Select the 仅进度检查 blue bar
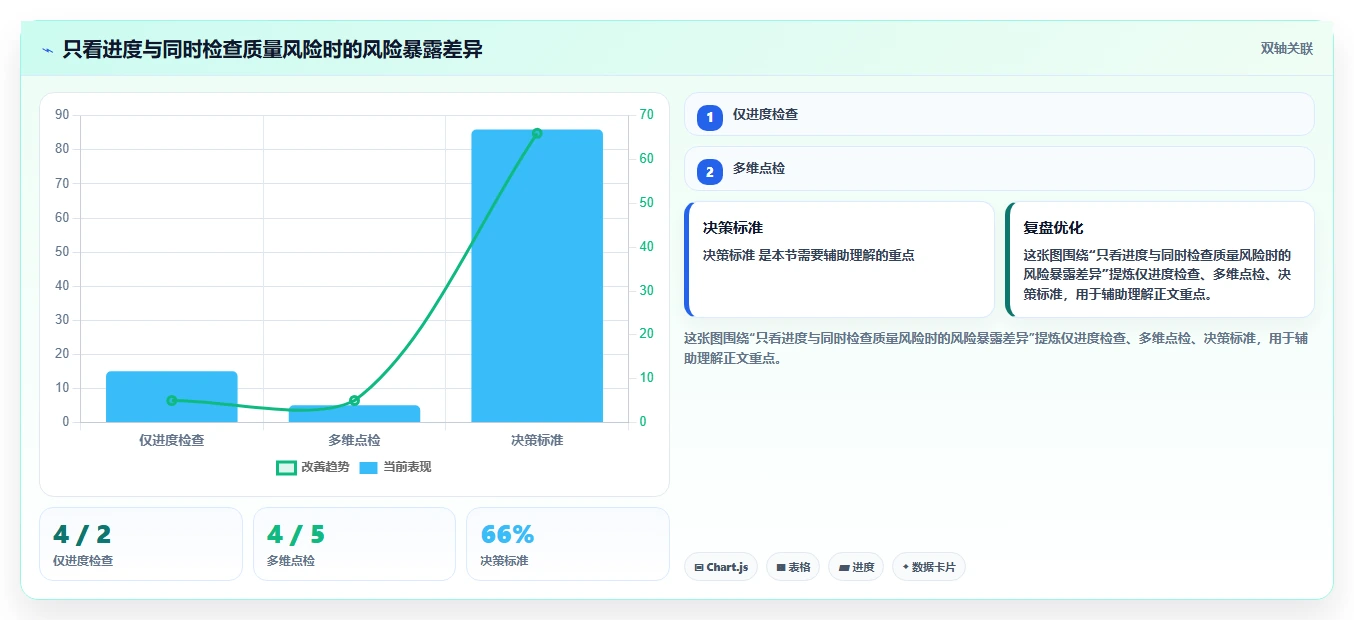 (x=172, y=396)
